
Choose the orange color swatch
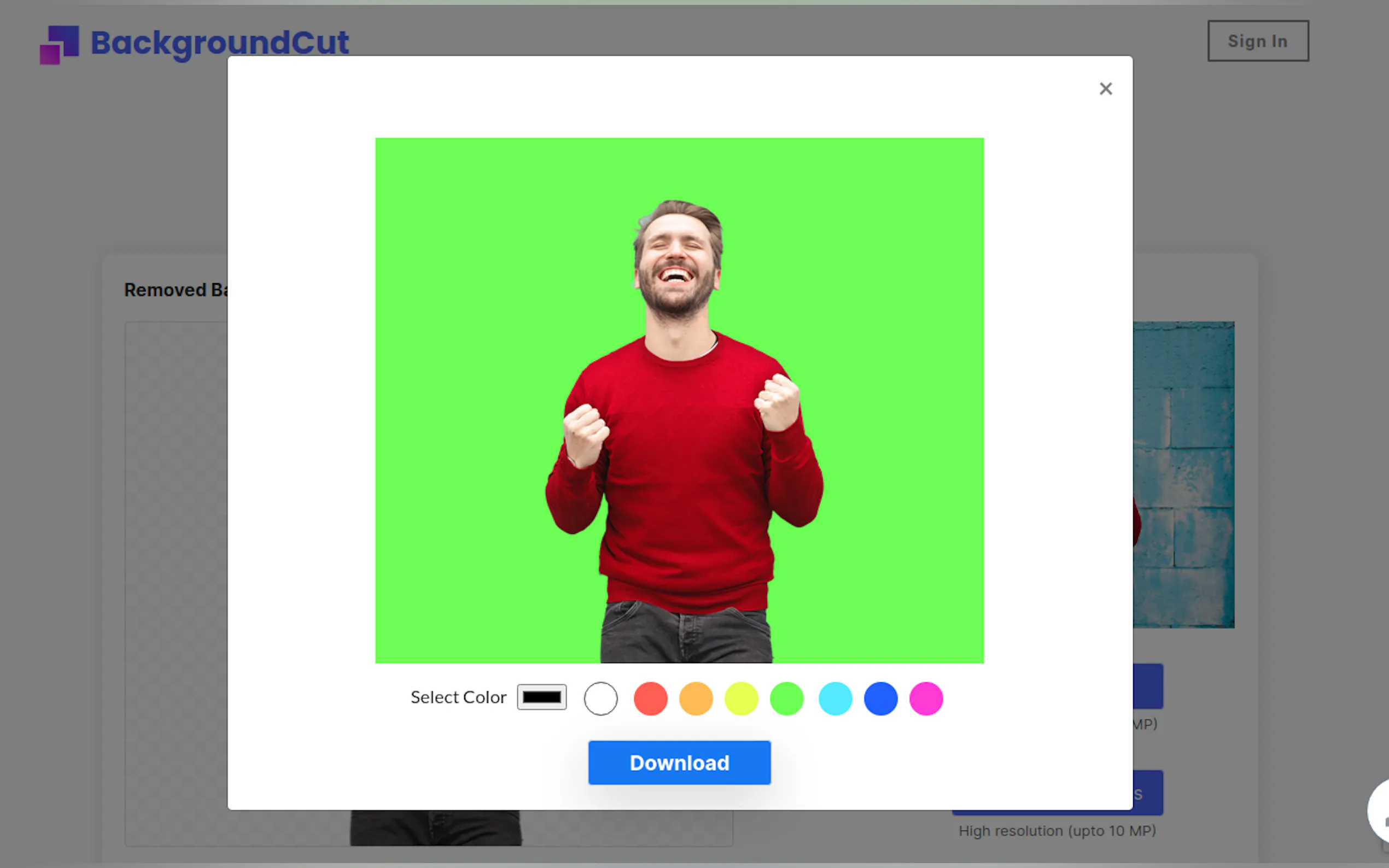(696, 699)
